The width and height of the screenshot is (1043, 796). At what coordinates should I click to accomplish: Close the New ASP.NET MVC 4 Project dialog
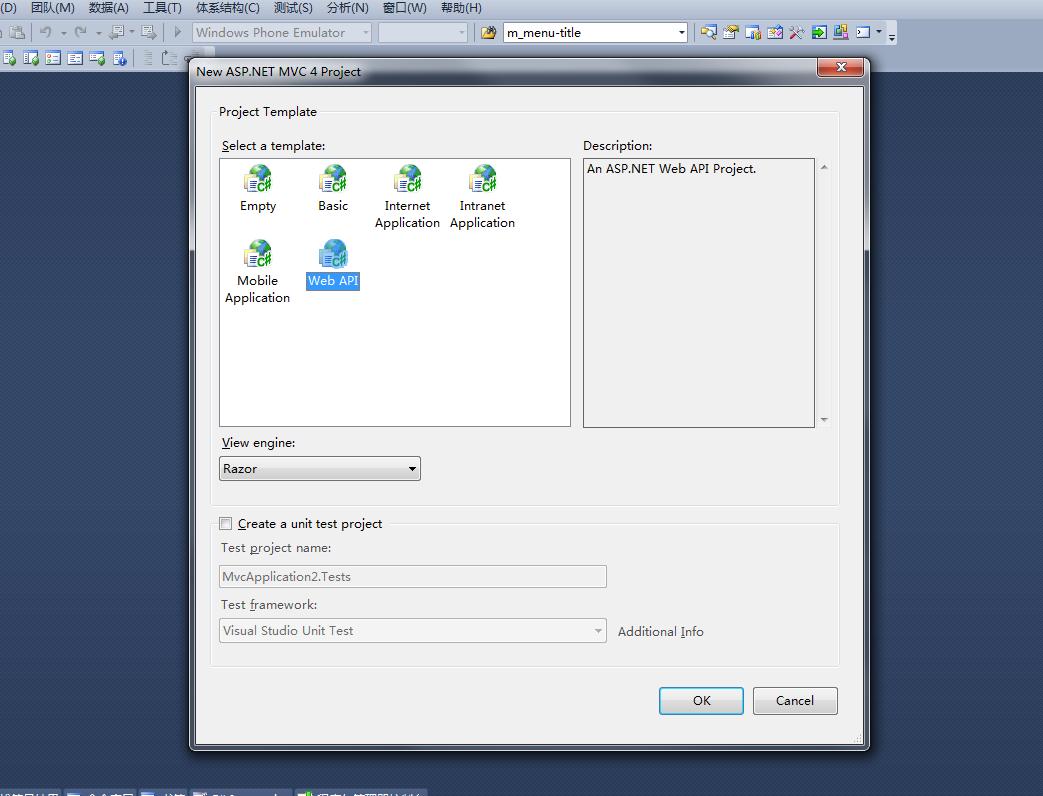841,66
